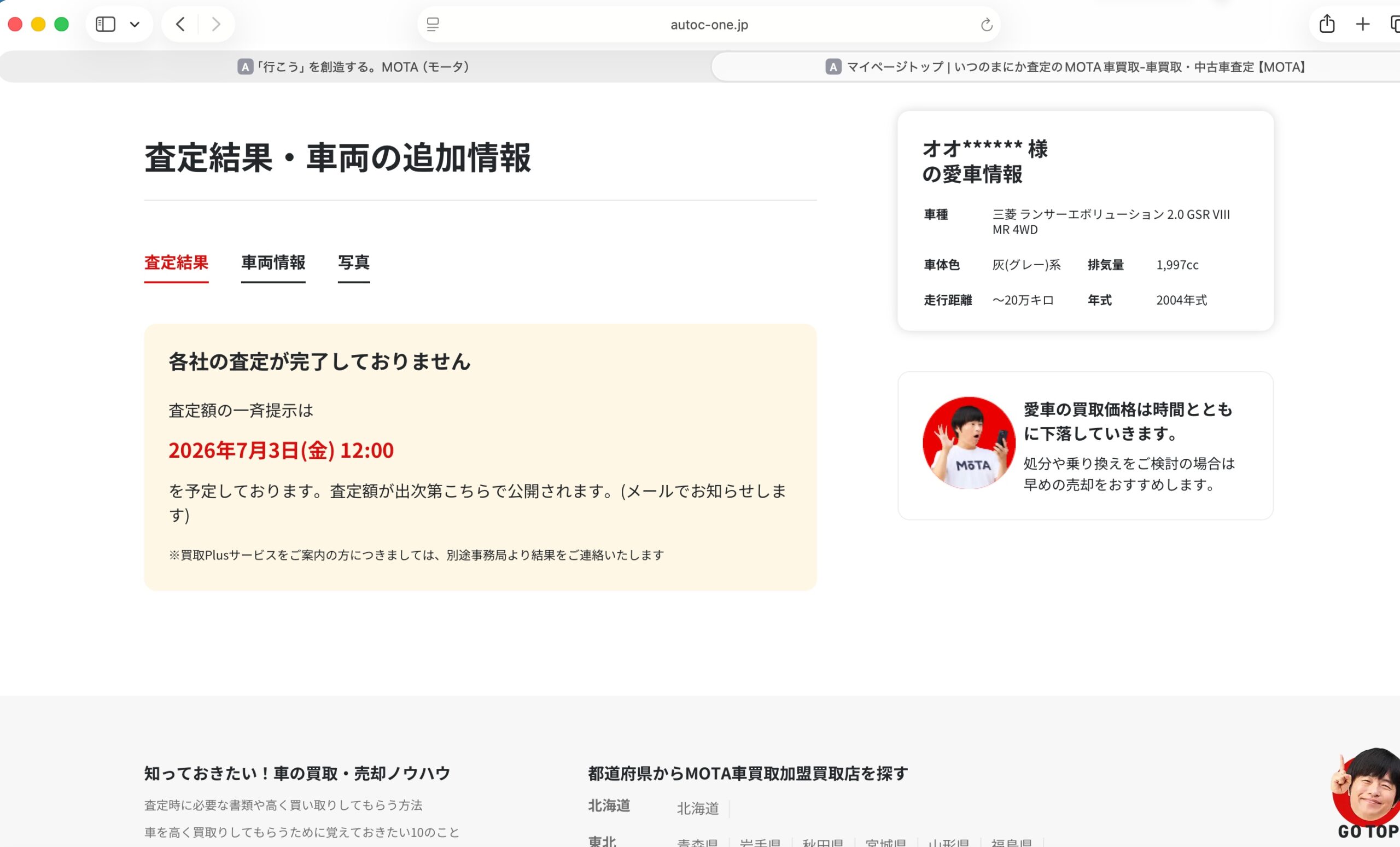The width and height of the screenshot is (1400, 847).
Task: Click the 各社の査定が完了しておりません notice heading
Action: point(319,361)
